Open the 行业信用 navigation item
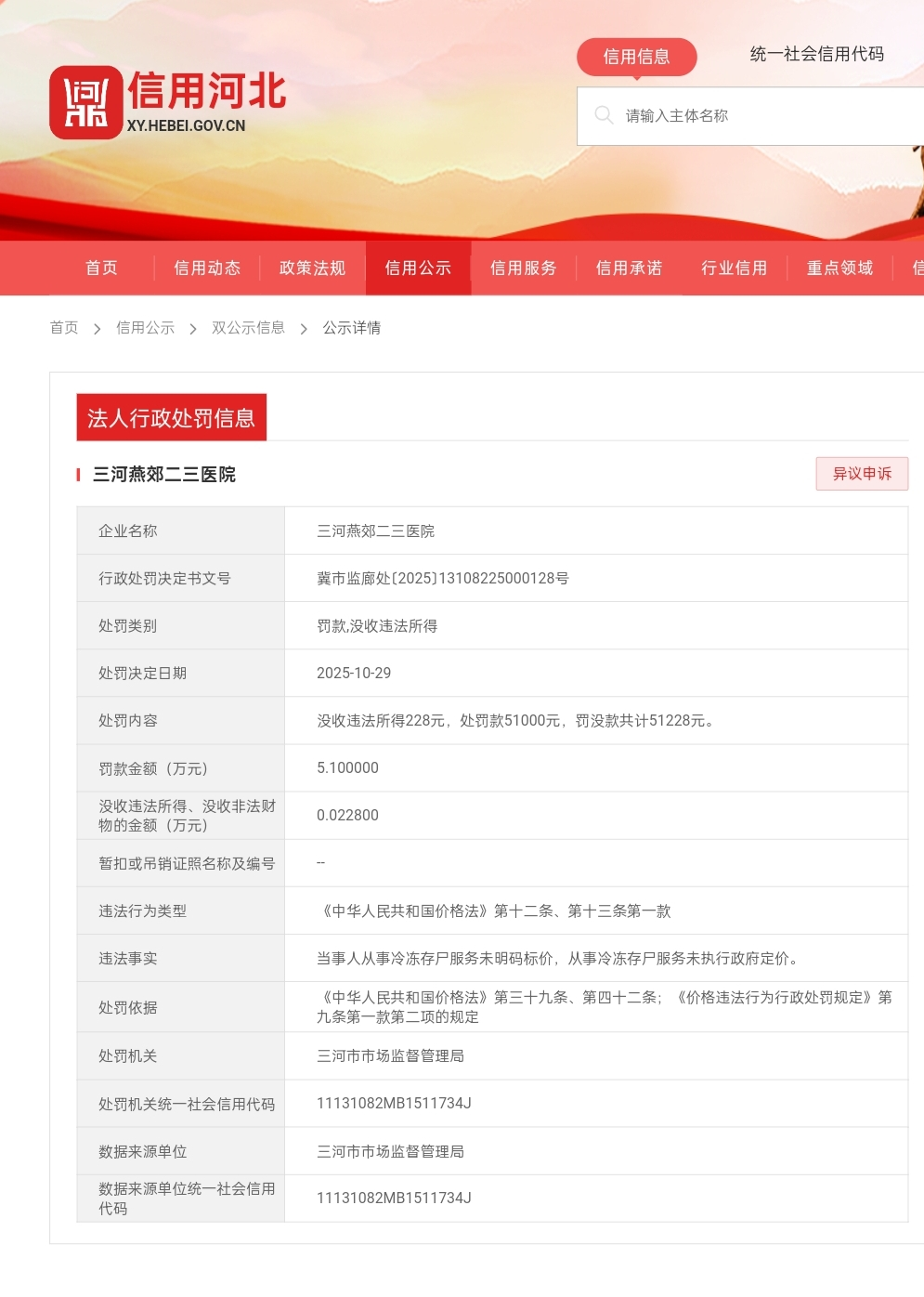This screenshot has height=1297, width=924. point(734,268)
